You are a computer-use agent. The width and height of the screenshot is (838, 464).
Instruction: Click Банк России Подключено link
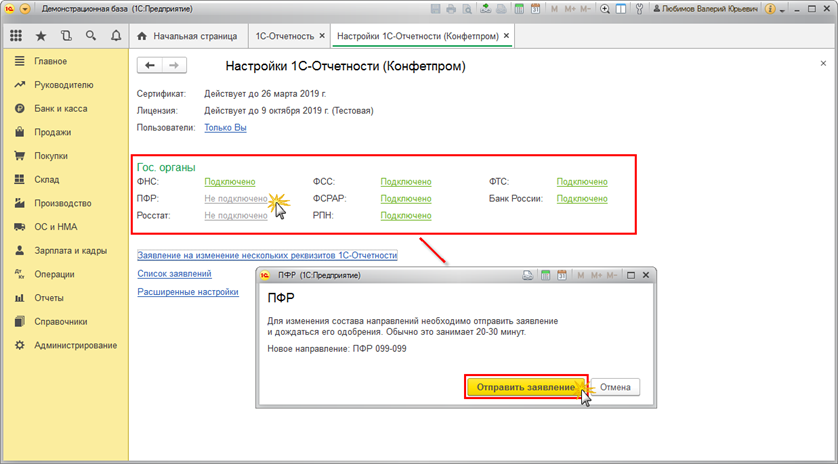pos(582,199)
